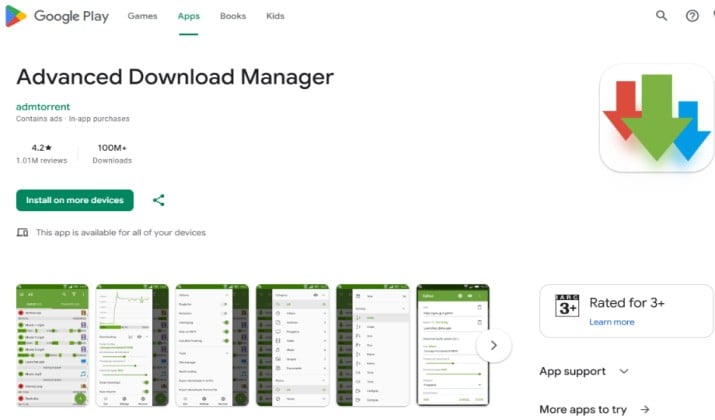
Task: Open the Learn more rating link
Action: (x=611, y=322)
